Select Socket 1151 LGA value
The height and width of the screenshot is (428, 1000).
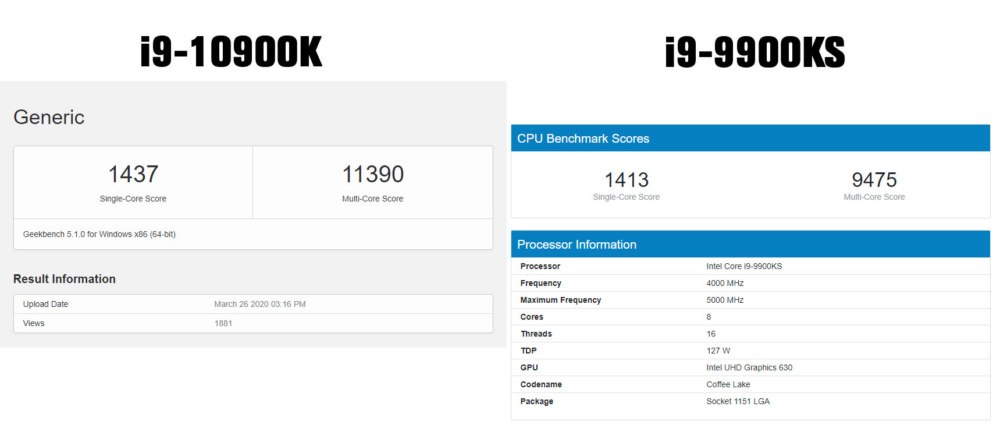[738, 401]
